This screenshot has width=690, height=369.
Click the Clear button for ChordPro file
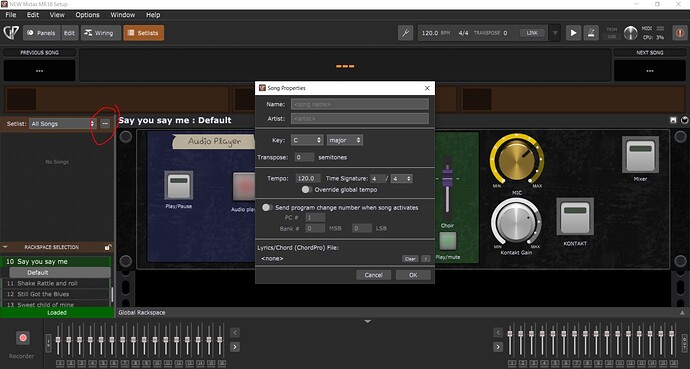pyautogui.click(x=410, y=259)
